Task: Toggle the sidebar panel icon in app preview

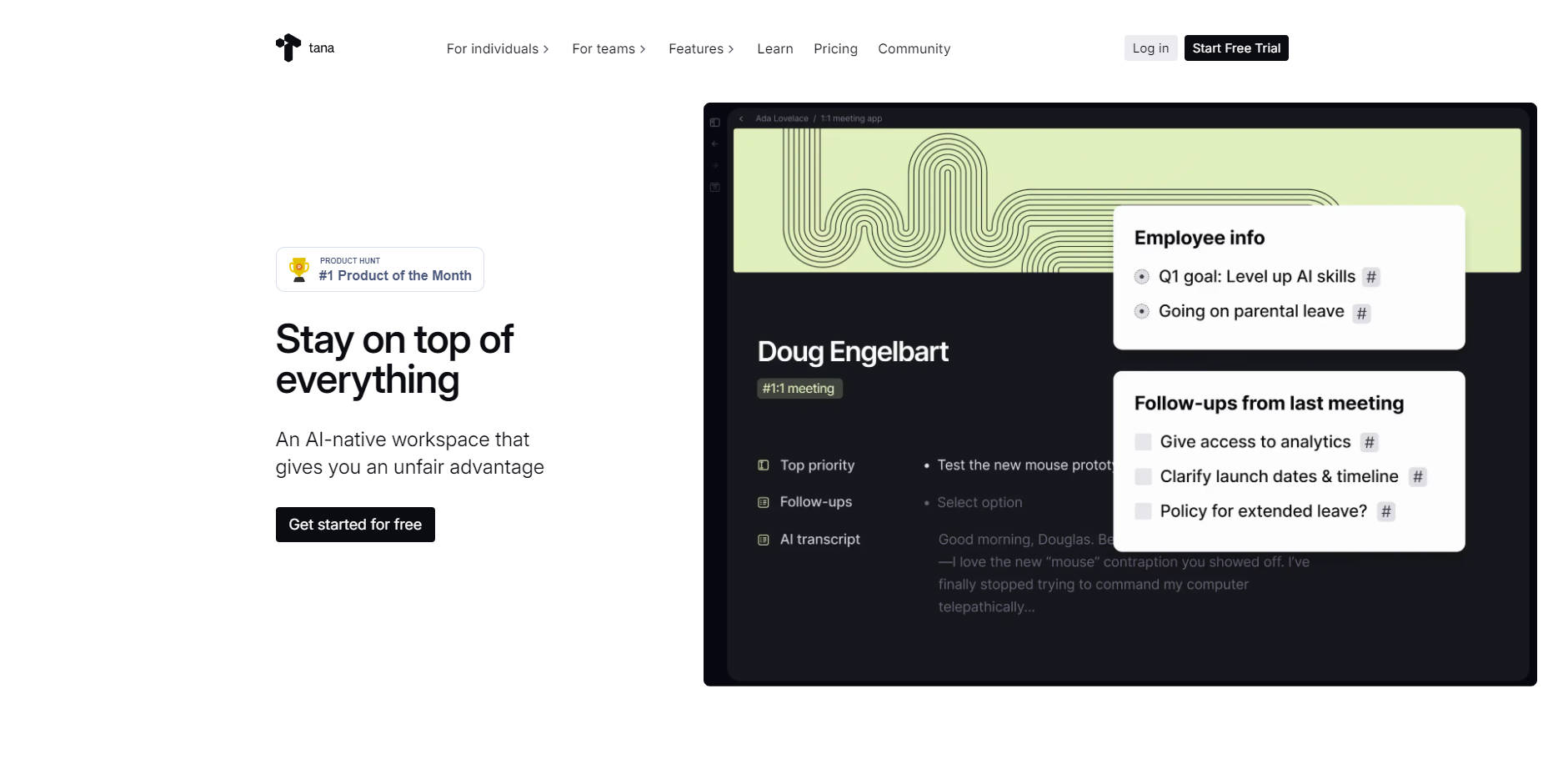Action: pyautogui.click(x=715, y=123)
